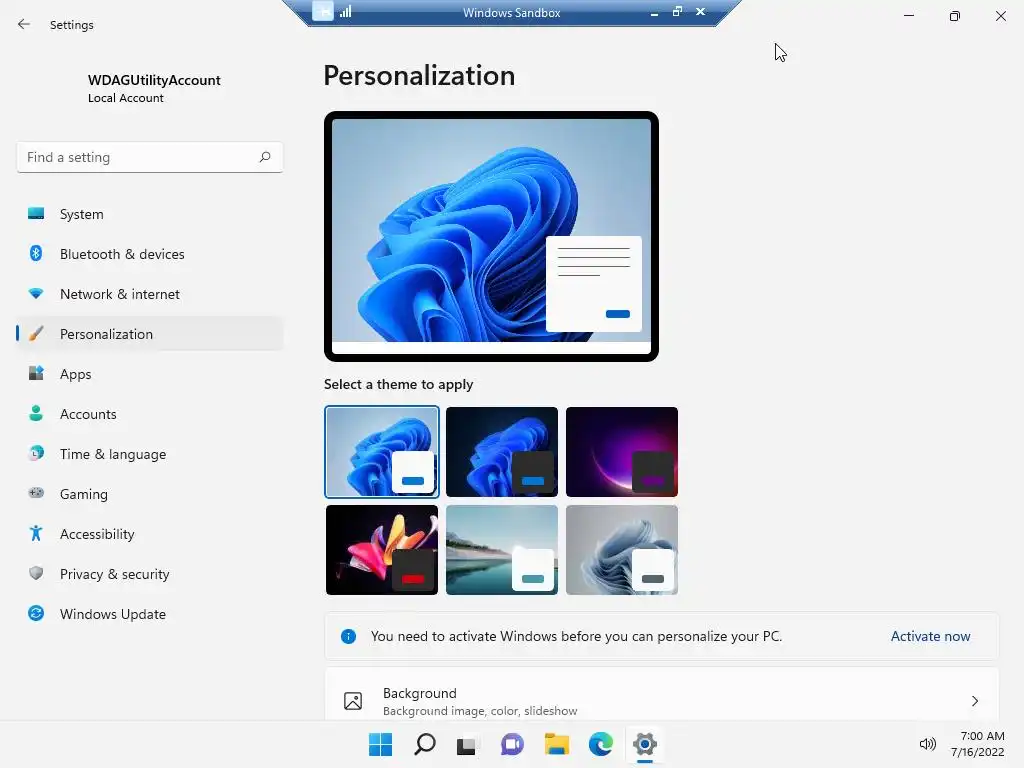Image resolution: width=1024 pixels, height=768 pixels.
Task: Open Time & language settings
Action: [x=150, y=454]
